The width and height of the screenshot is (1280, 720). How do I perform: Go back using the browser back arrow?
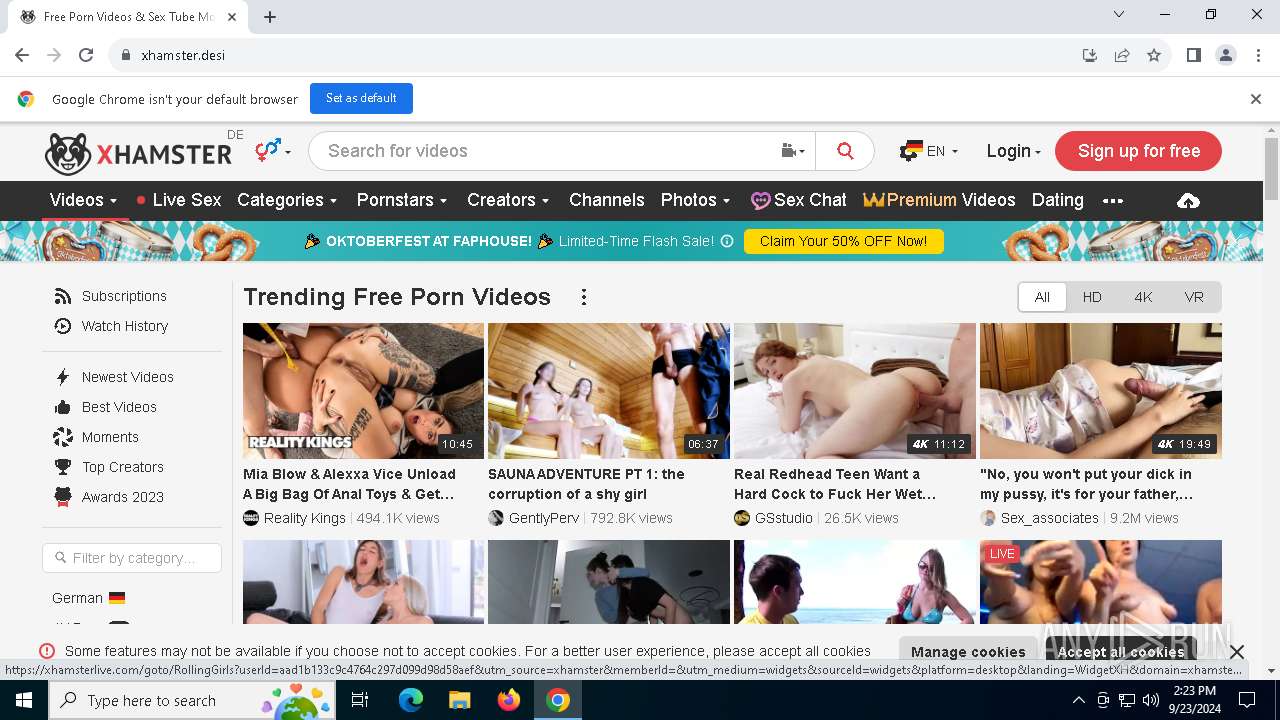[22, 55]
